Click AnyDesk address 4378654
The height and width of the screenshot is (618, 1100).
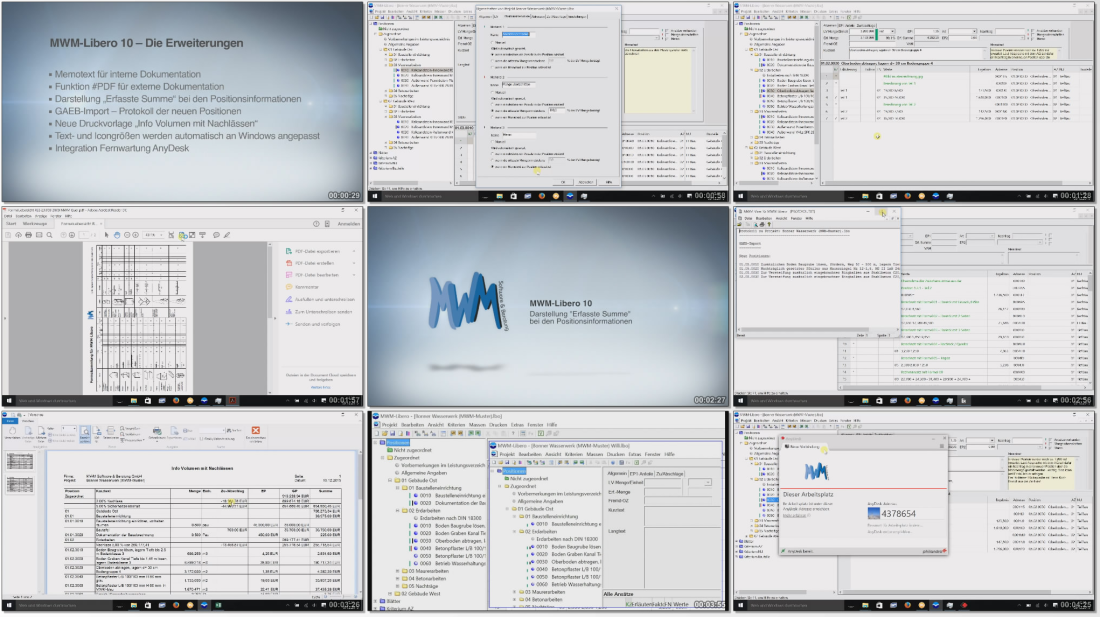tap(899, 513)
